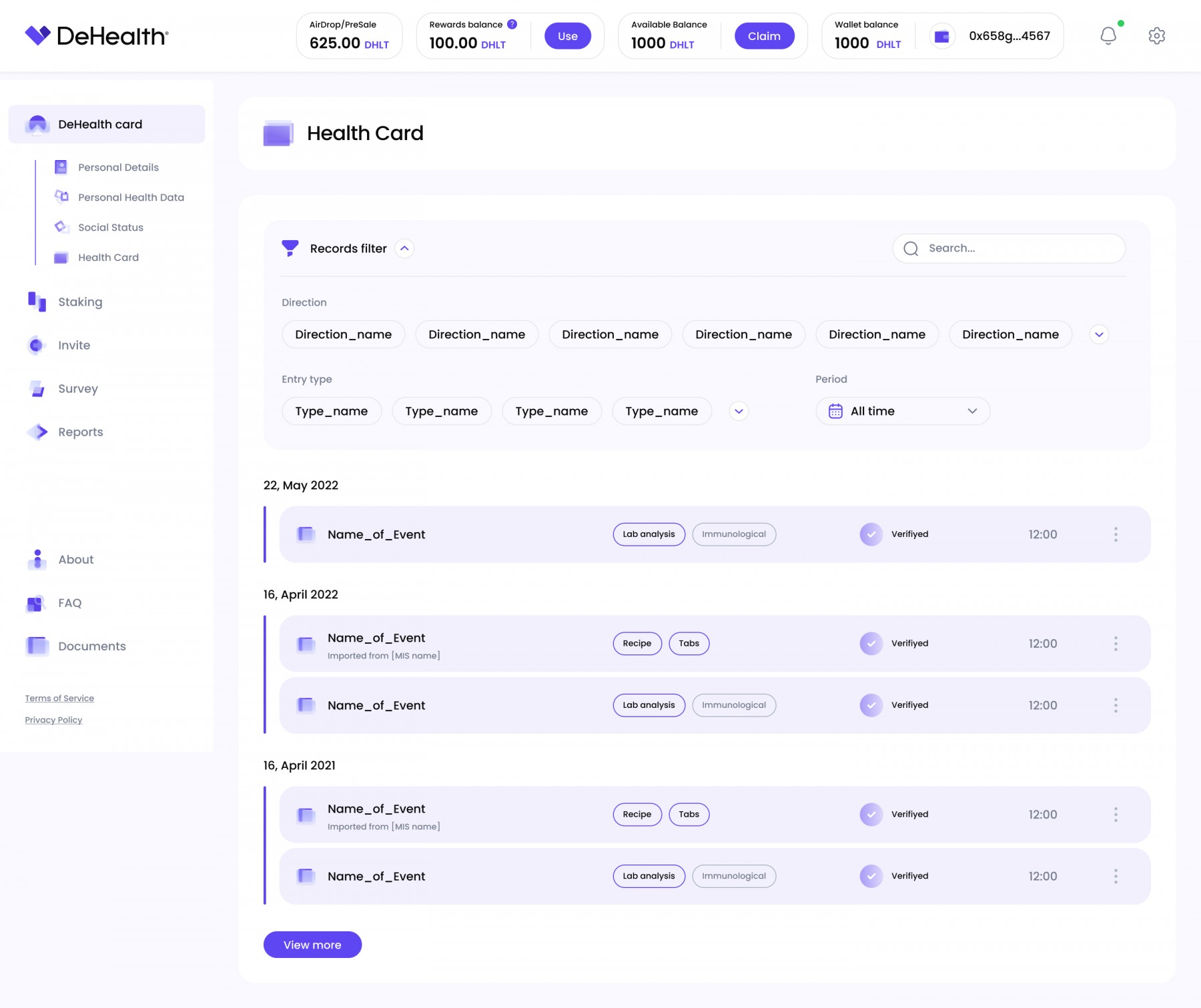
Task: Go to Personal Health Data section
Action: (131, 197)
